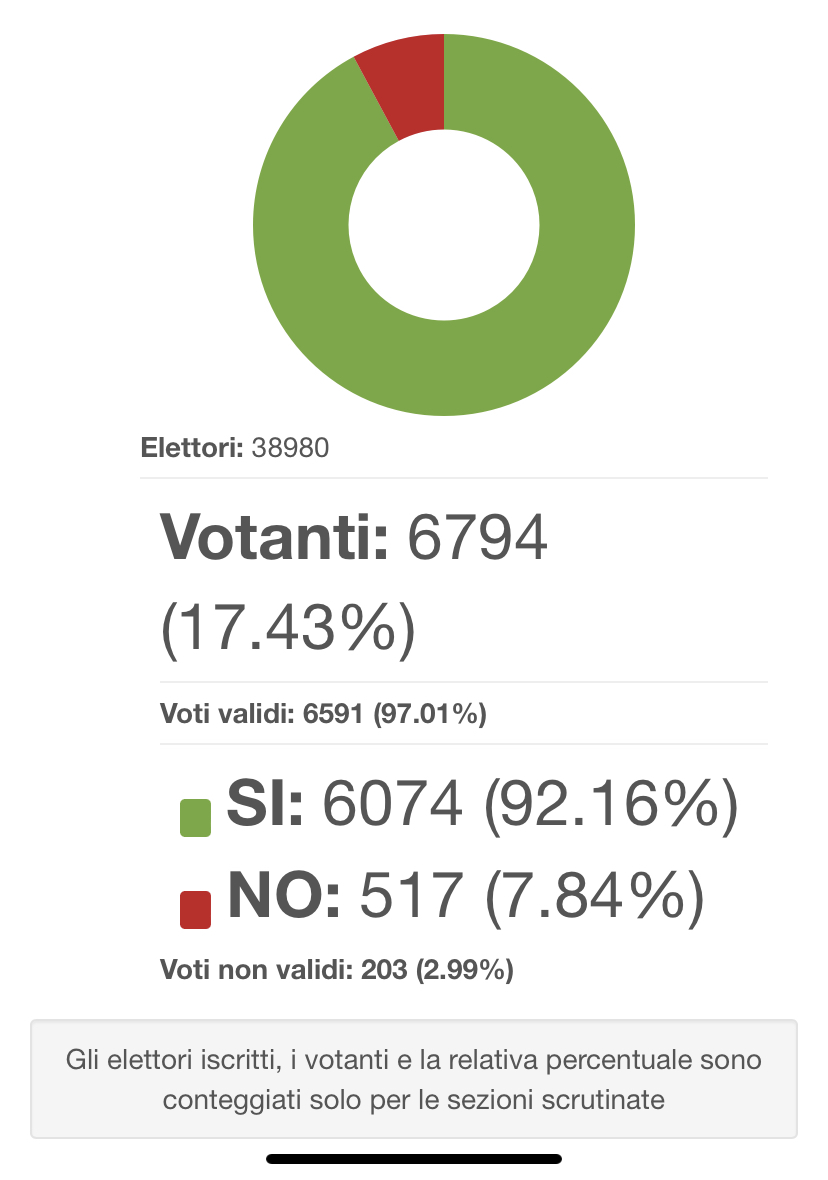The width and height of the screenshot is (828, 1180).
Task: Tap the Elettori 38980 label
Action: tap(235, 448)
